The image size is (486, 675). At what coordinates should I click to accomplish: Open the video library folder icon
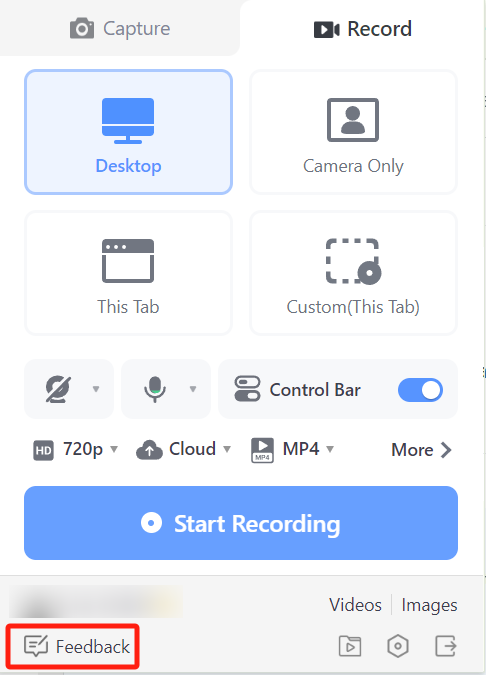click(350, 646)
